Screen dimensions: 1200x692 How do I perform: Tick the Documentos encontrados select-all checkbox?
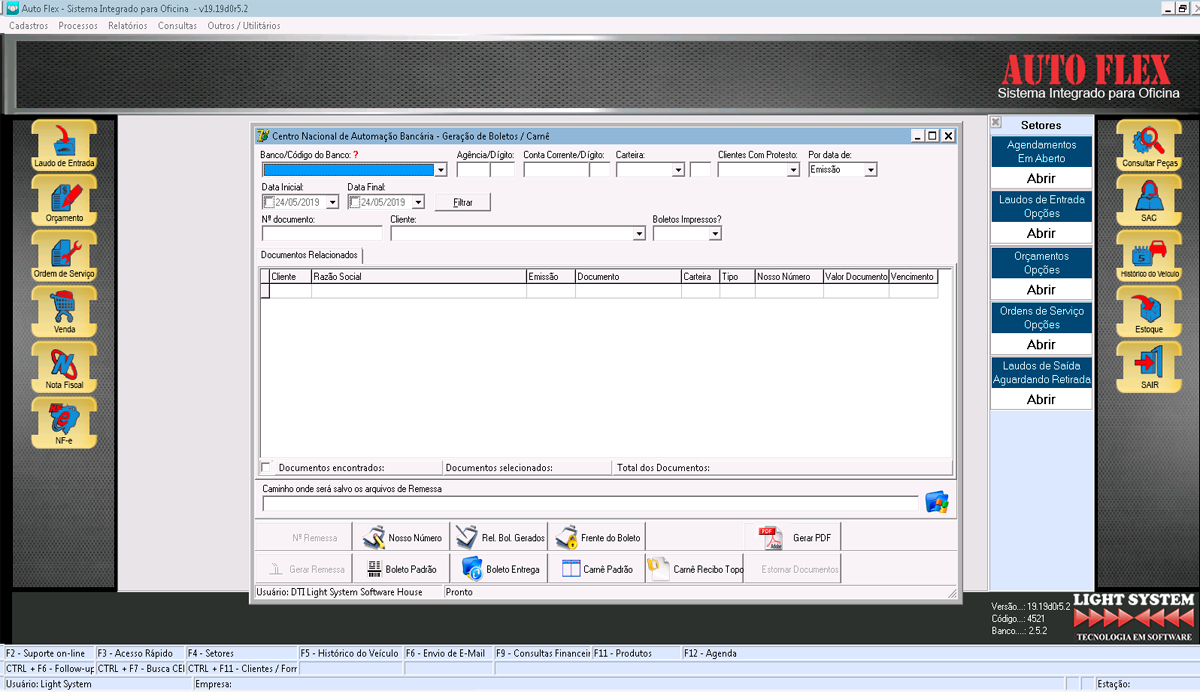tap(266, 466)
